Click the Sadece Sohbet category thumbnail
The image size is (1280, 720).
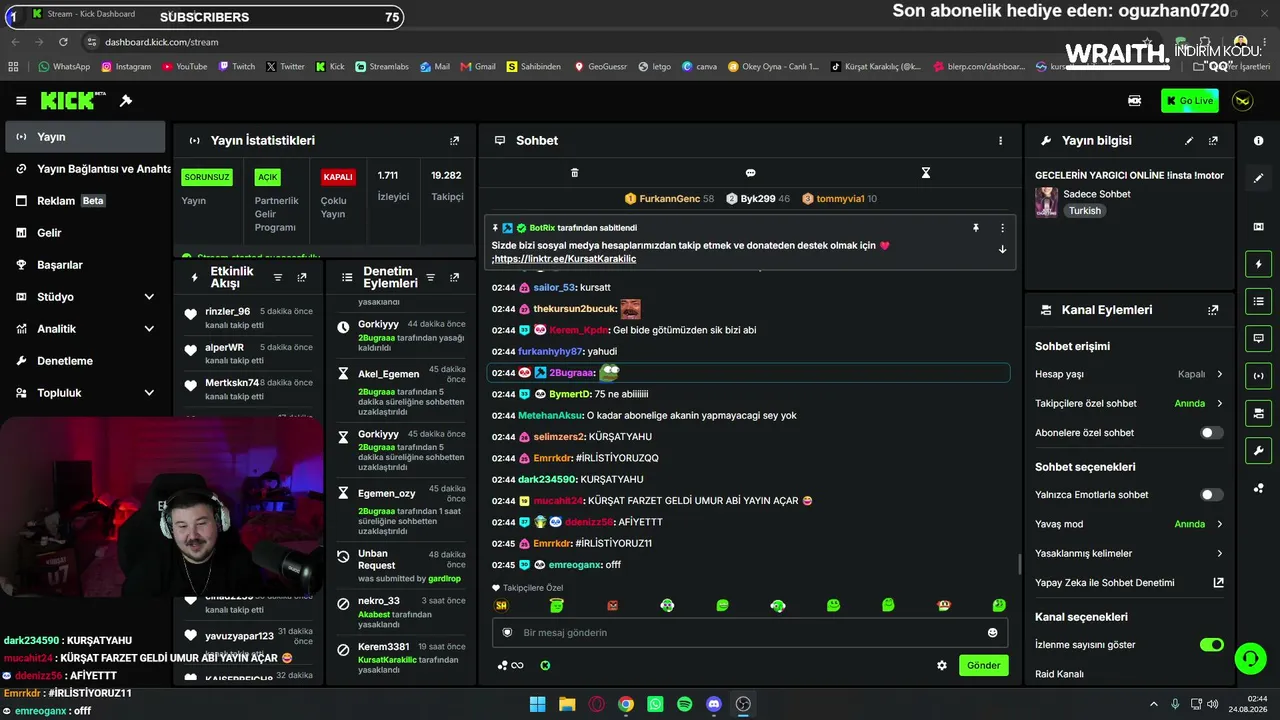click(x=1046, y=202)
